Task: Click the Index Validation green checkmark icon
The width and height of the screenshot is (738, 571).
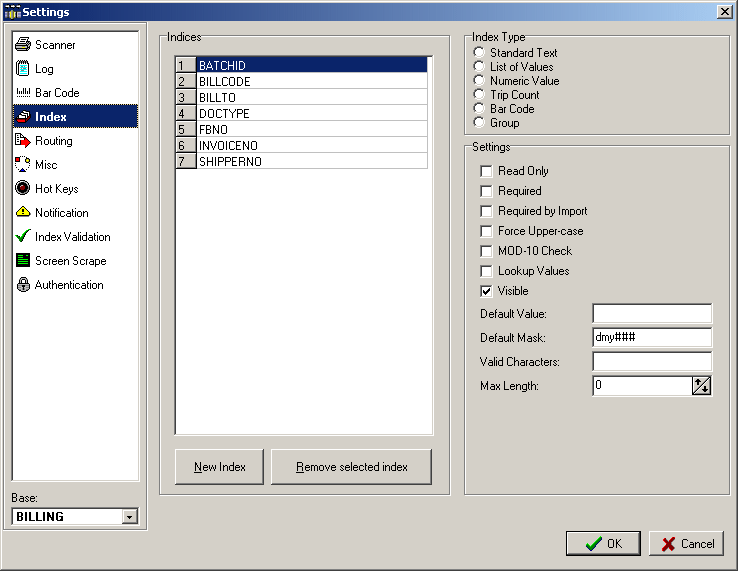Action: coord(23,236)
